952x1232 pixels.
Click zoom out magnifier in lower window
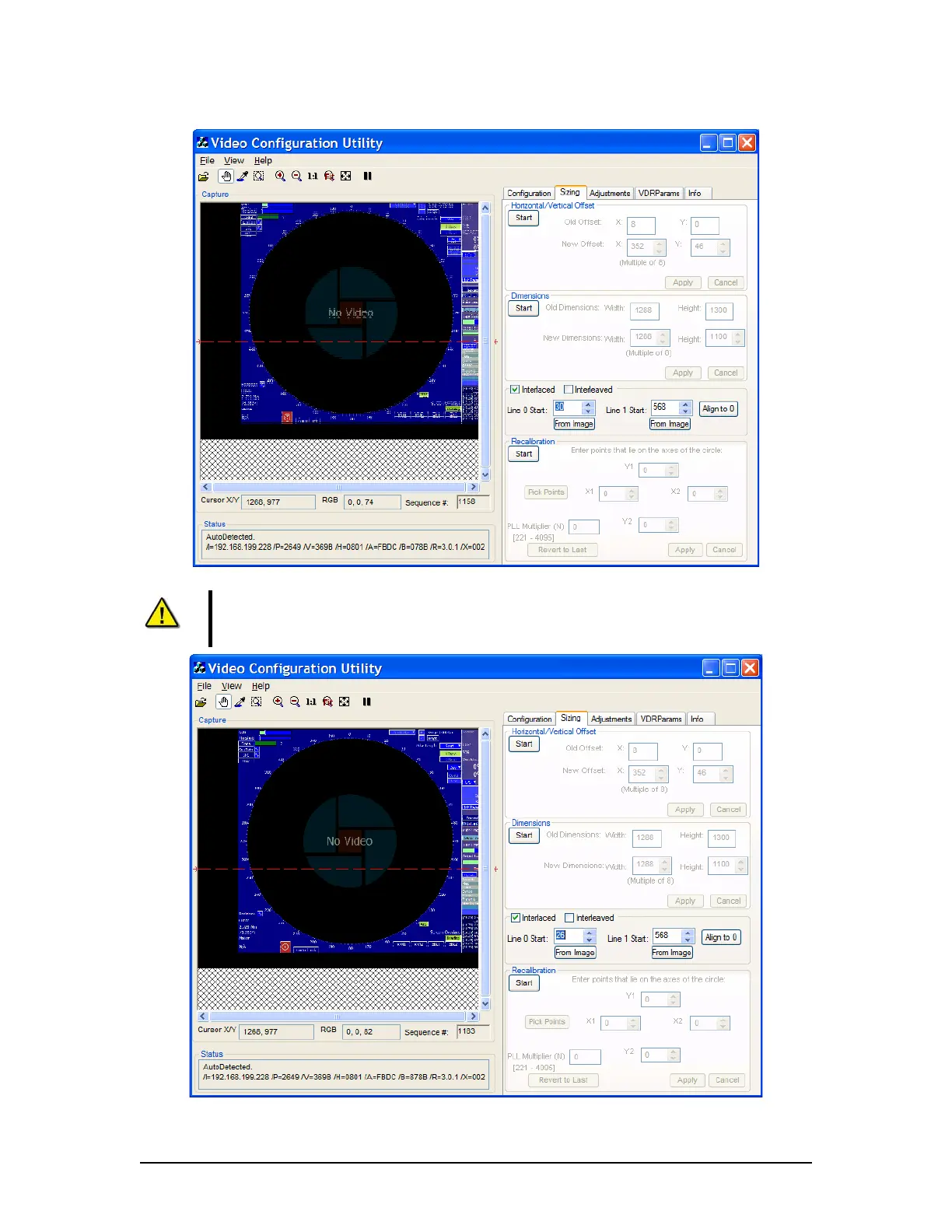pyautogui.click(x=295, y=702)
